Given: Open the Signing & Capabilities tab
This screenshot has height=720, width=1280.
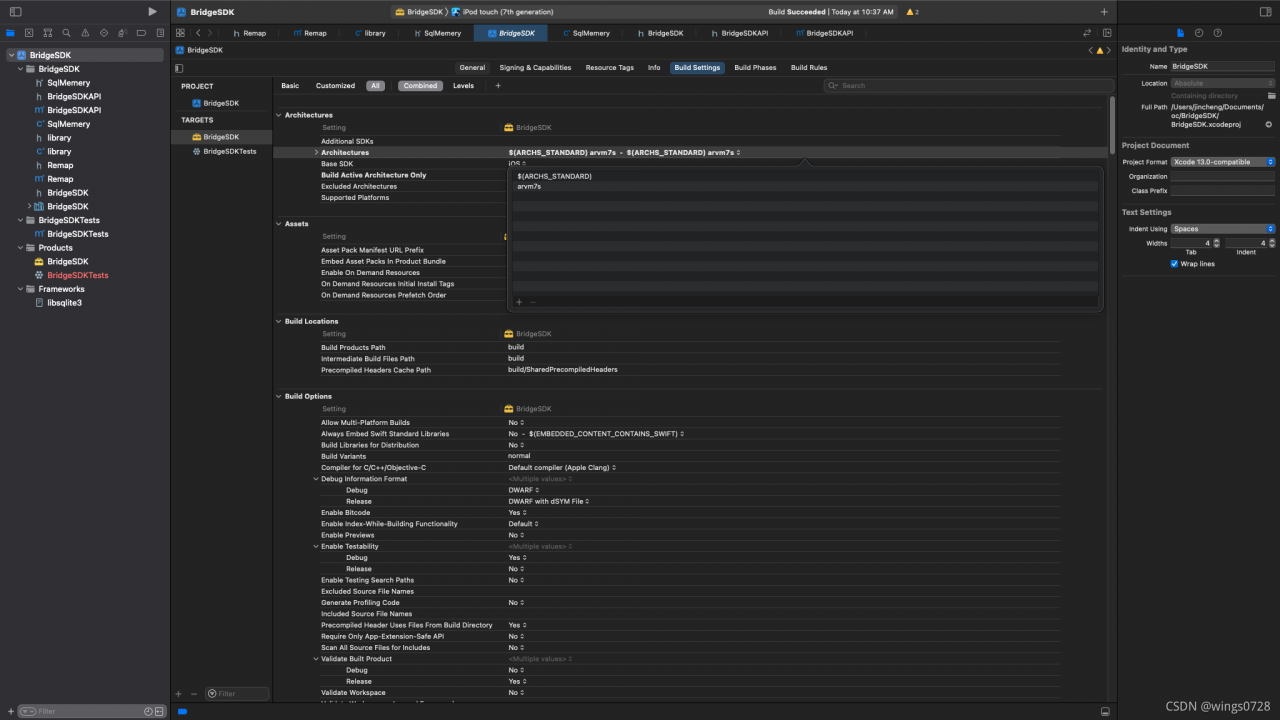Looking at the screenshot, I should [535, 68].
